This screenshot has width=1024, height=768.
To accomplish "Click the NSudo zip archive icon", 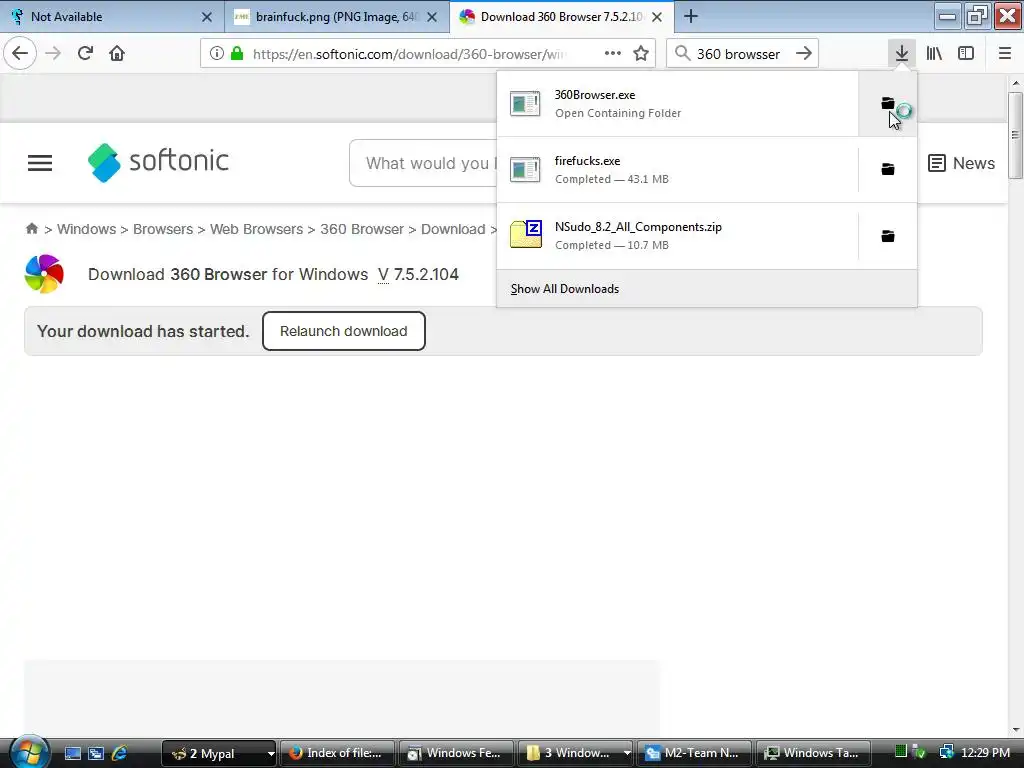I will [526, 234].
